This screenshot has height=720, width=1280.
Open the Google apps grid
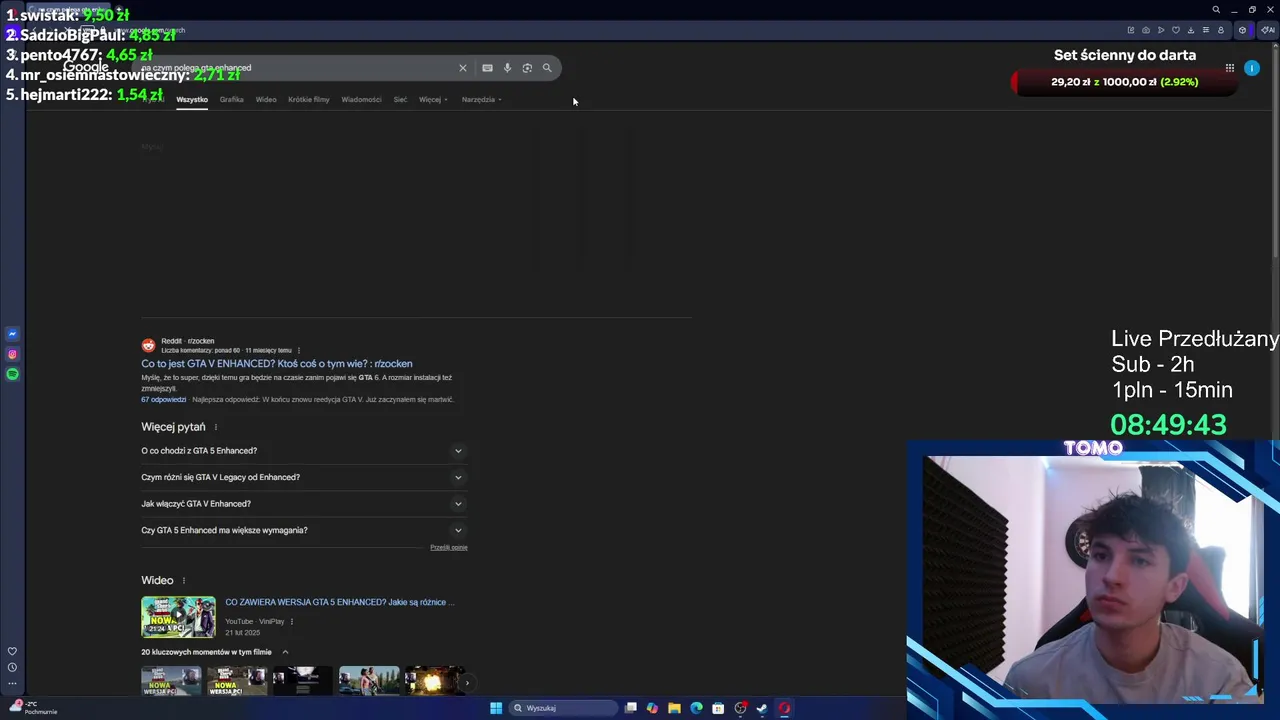(x=1230, y=68)
